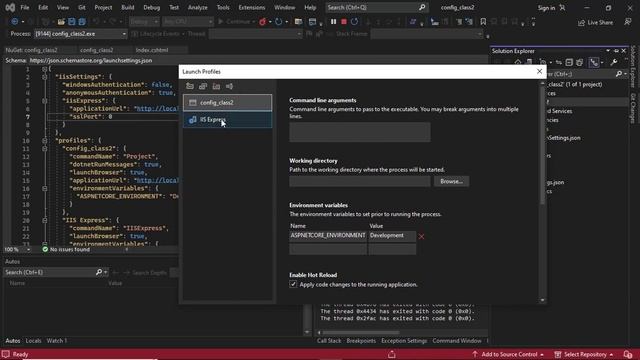The height and width of the screenshot is (360, 640).
Task: Open the Edit menu
Action: (x=43, y=7)
